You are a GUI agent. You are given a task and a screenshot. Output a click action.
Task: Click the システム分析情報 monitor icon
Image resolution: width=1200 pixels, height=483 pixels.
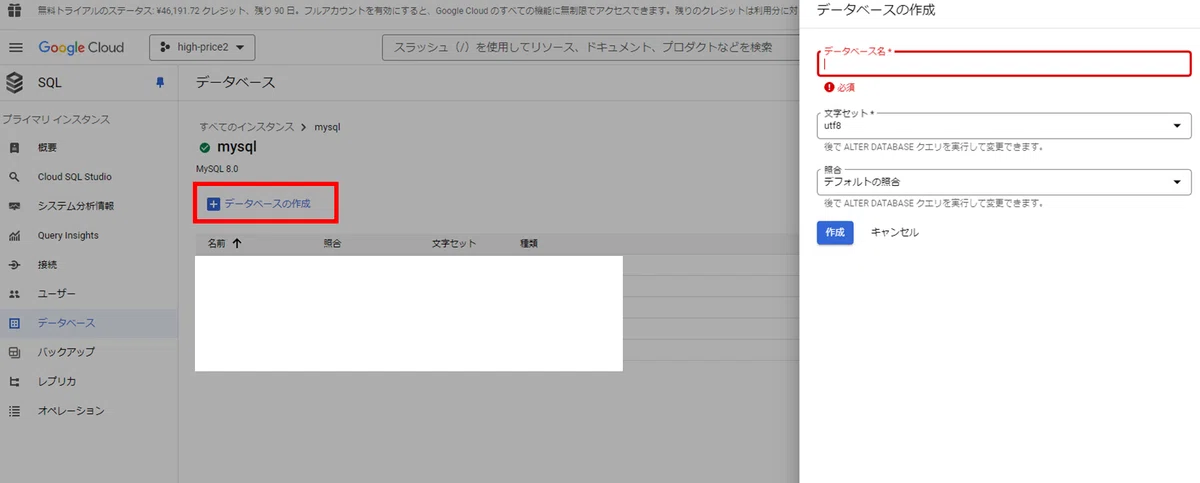14,206
